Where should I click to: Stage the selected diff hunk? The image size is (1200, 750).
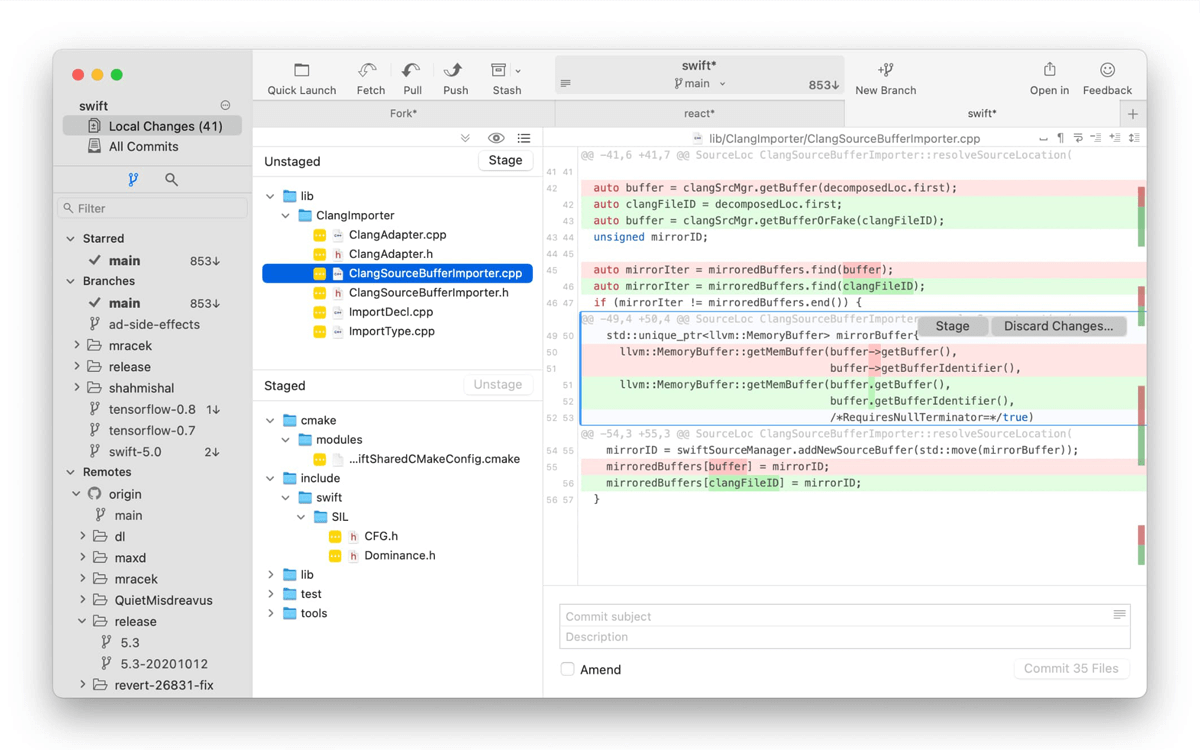pos(952,326)
